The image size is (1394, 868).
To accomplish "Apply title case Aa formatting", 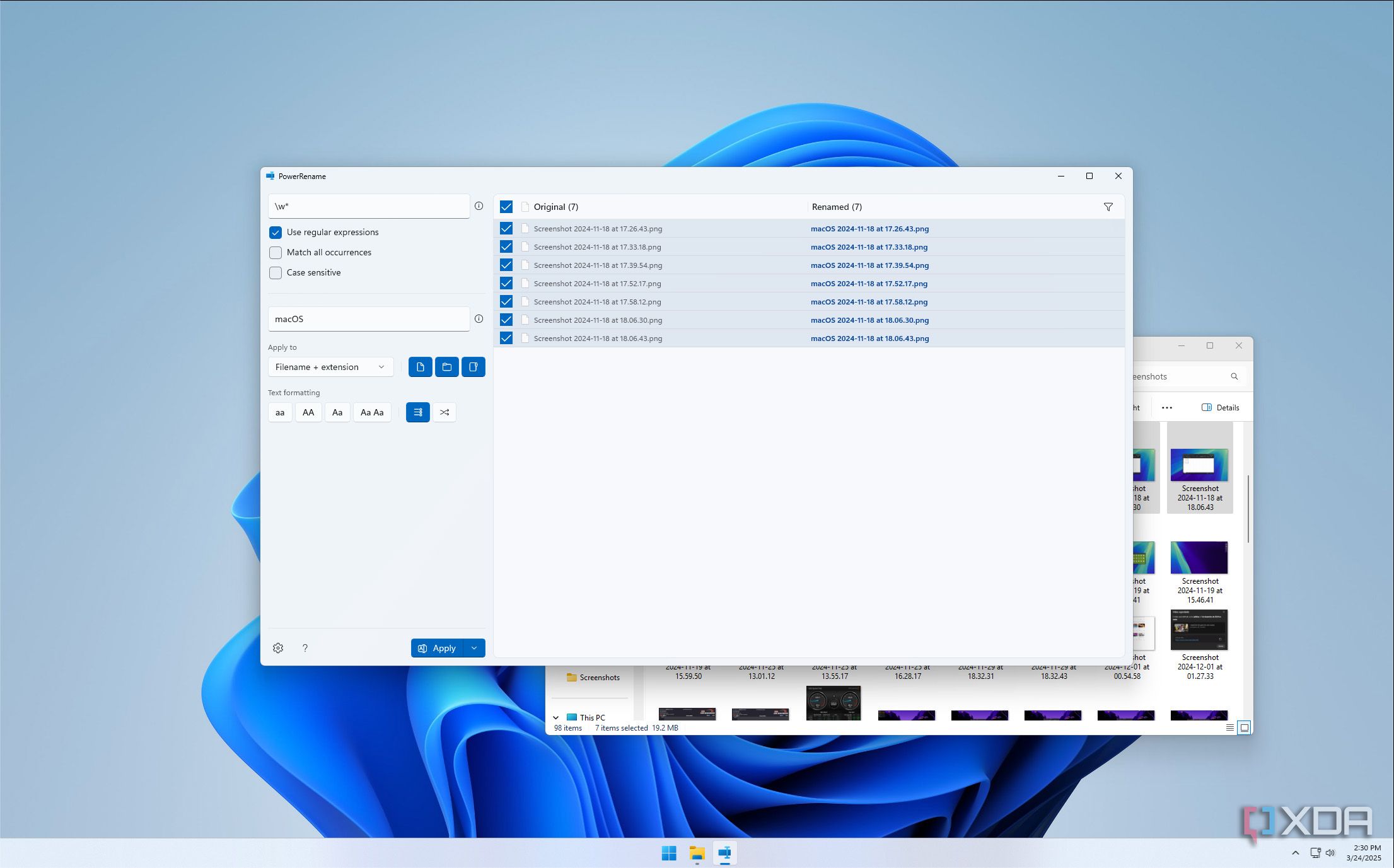I will pos(337,412).
